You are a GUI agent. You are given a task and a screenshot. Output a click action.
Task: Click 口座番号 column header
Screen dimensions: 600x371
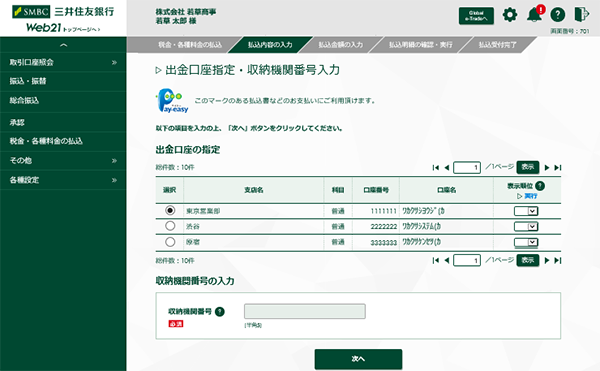click(376, 190)
